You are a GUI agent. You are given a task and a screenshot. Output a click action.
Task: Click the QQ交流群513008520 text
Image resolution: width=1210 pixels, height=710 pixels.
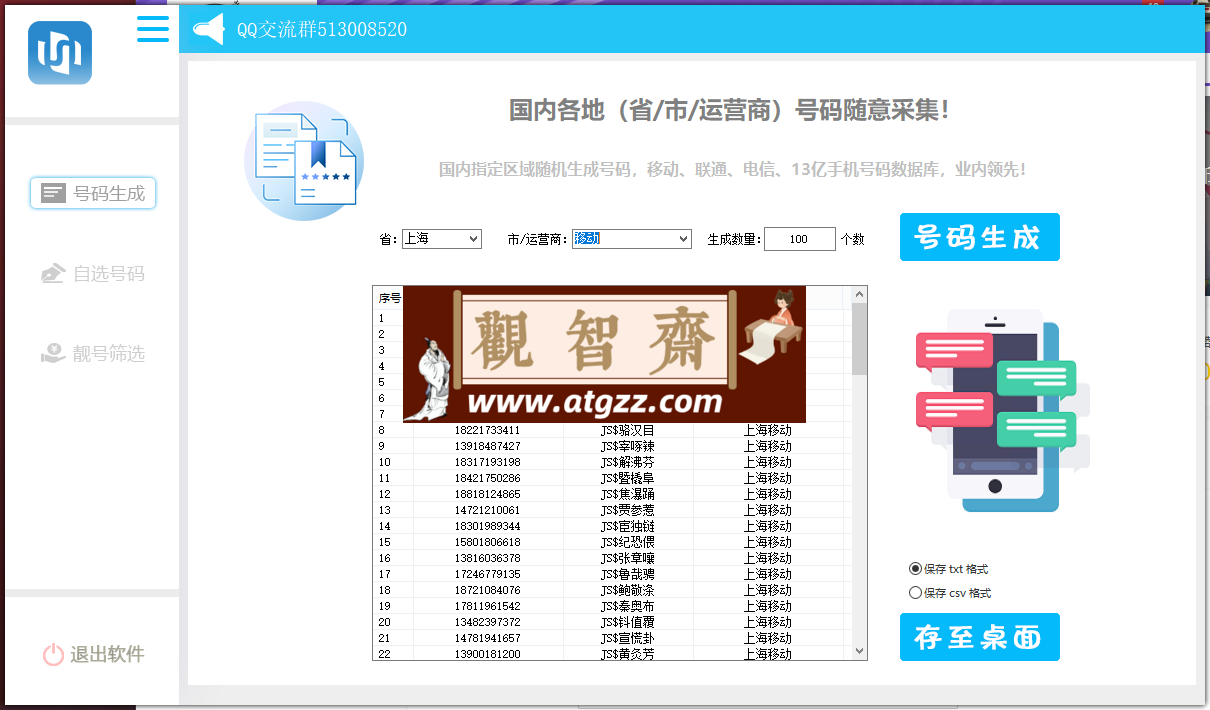tap(321, 30)
